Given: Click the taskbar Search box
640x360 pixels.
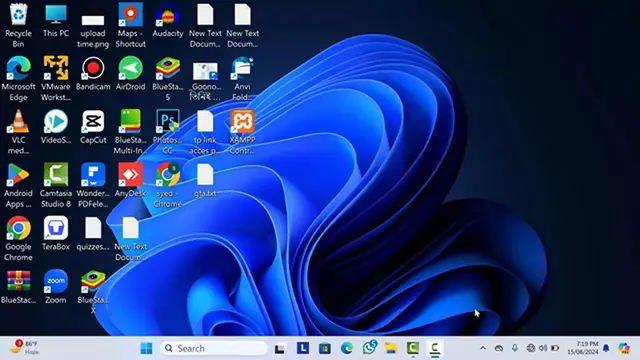Looking at the screenshot, I should [214, 348].
